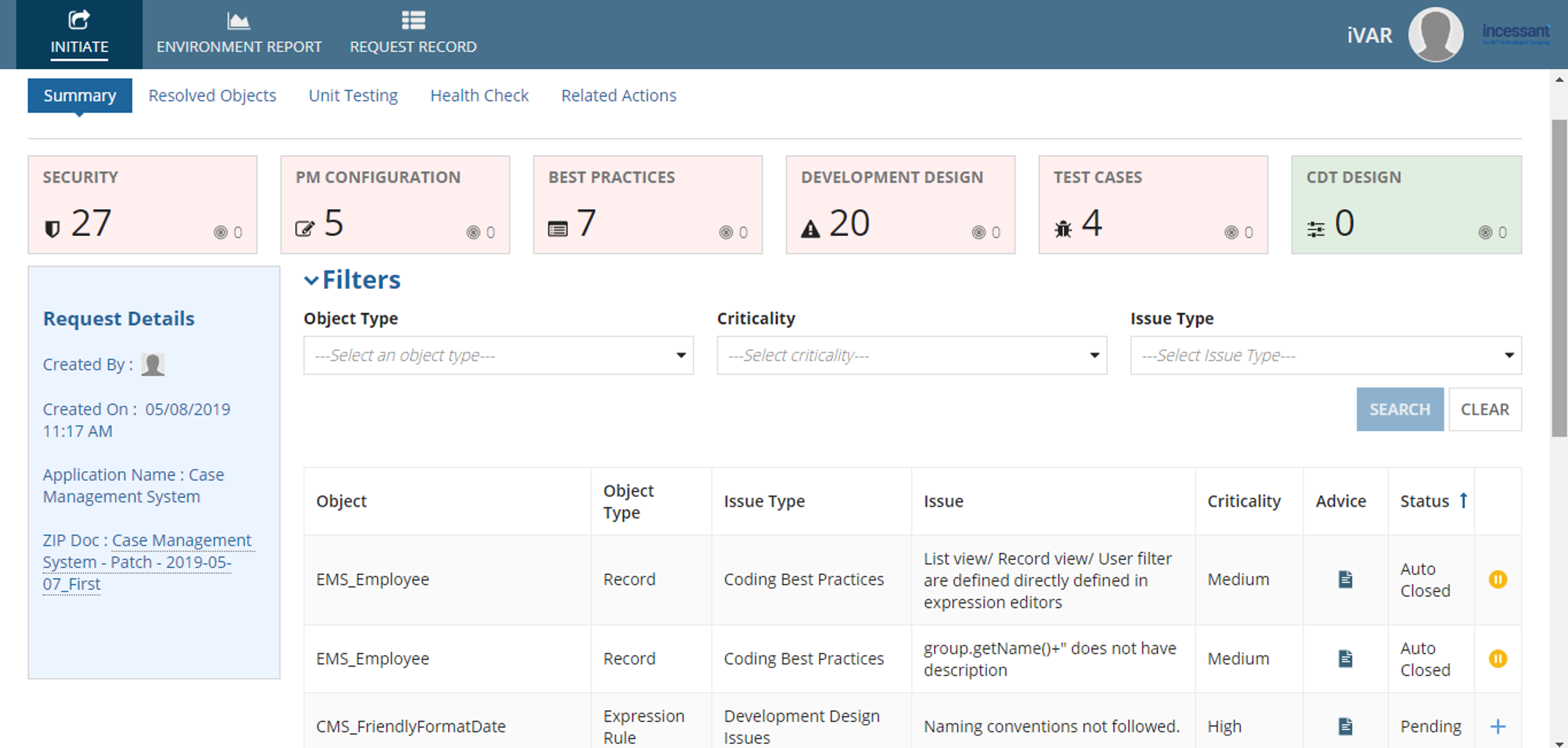Click the Advice column header
1568x748 pixels.
1340,501
